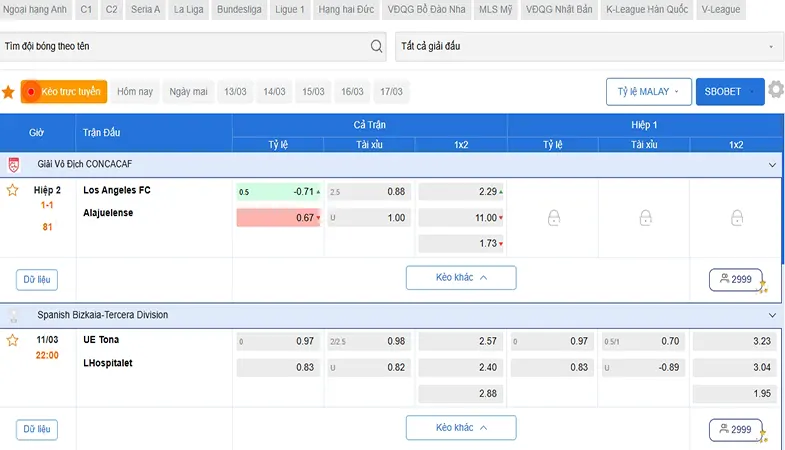Click the 1.73 1x2 odds cell
The width and height of the screenshot is (785, 450).
click(461, 244)
